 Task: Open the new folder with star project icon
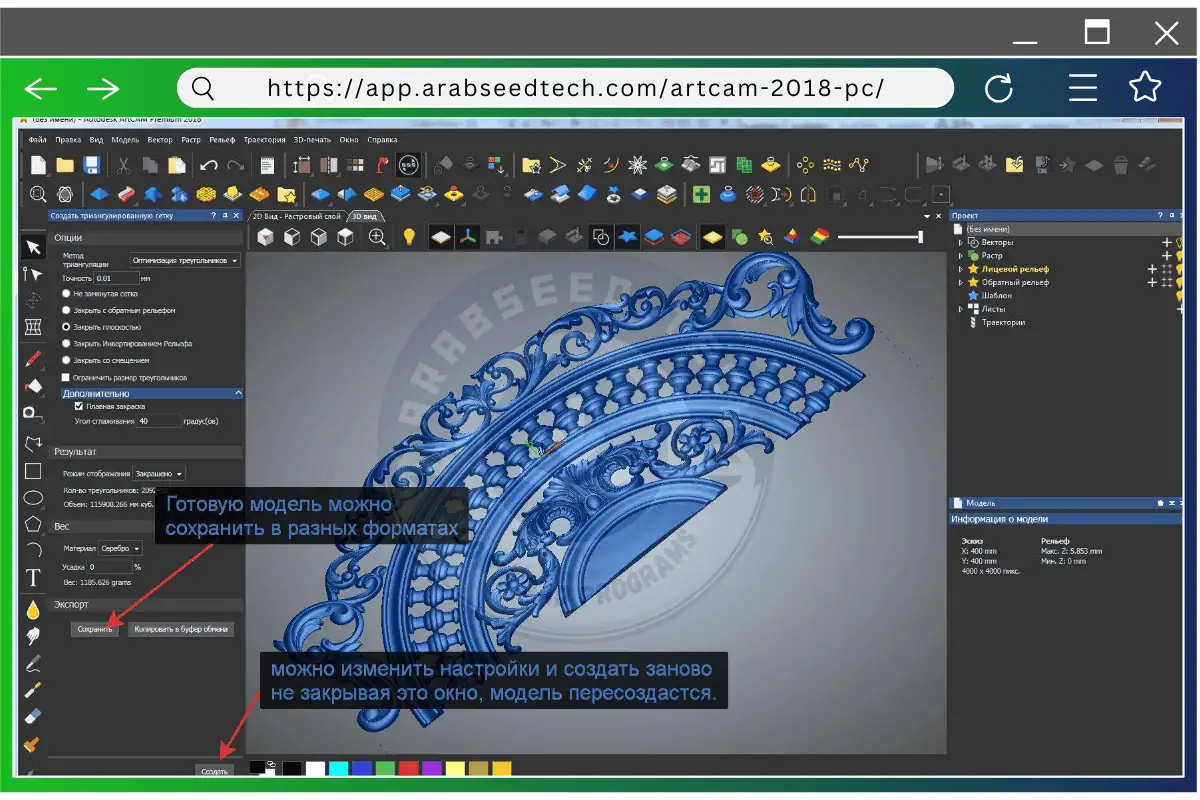point(285,193)
